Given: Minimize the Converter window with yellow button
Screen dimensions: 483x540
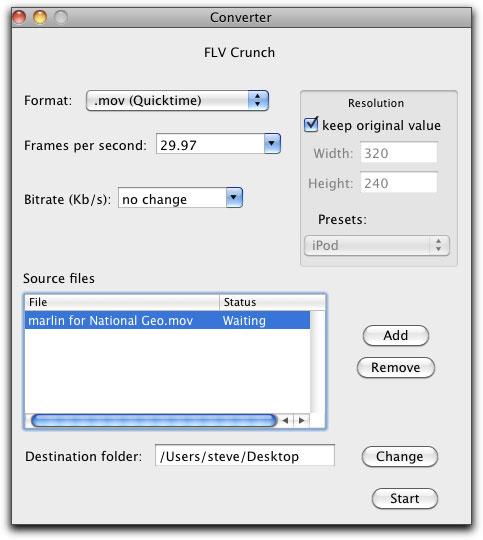Looking at the screenshot, I should point(40,17).
